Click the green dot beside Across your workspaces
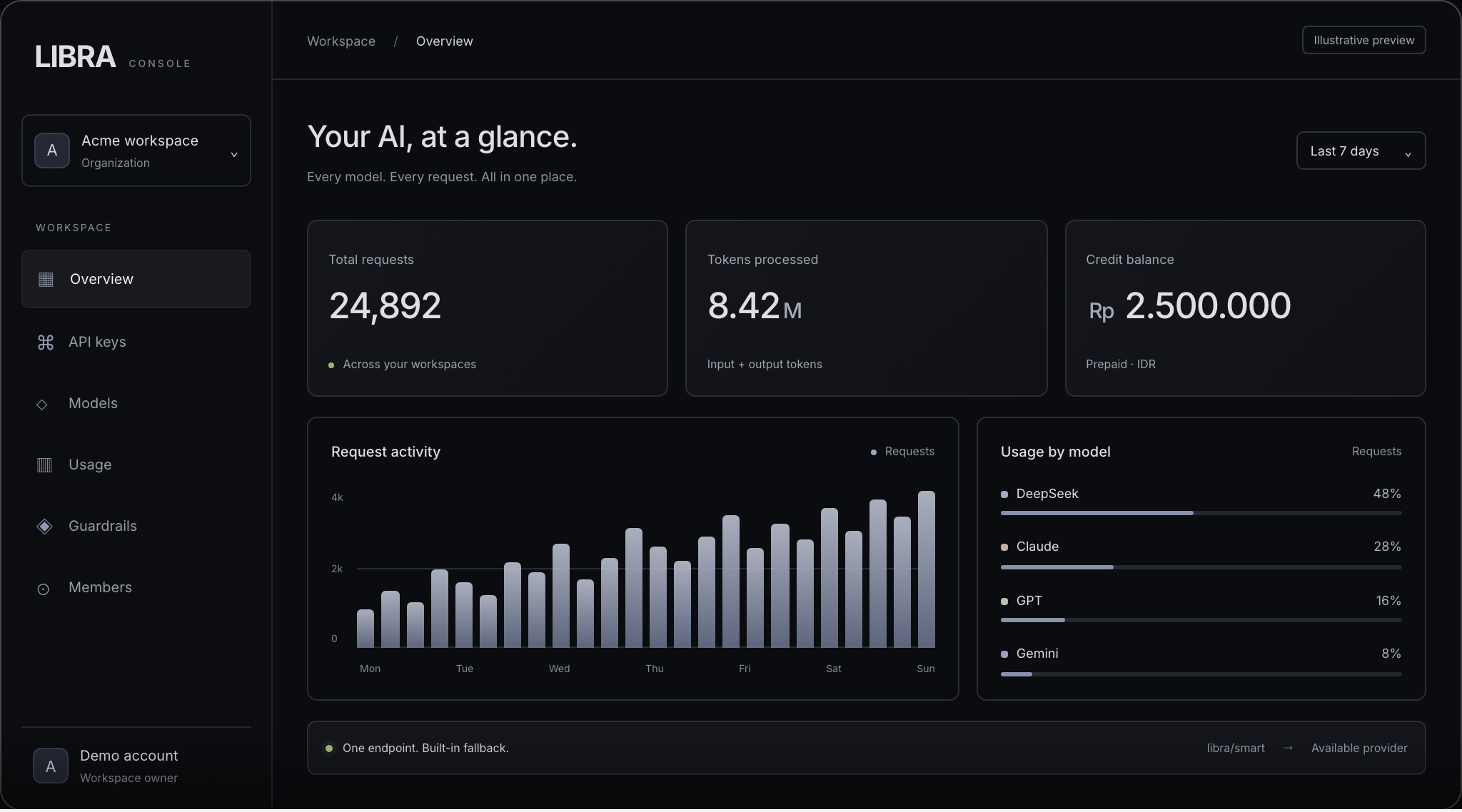Image resolution: width=1462 pixels, height=812 pixels. (331, 365)
